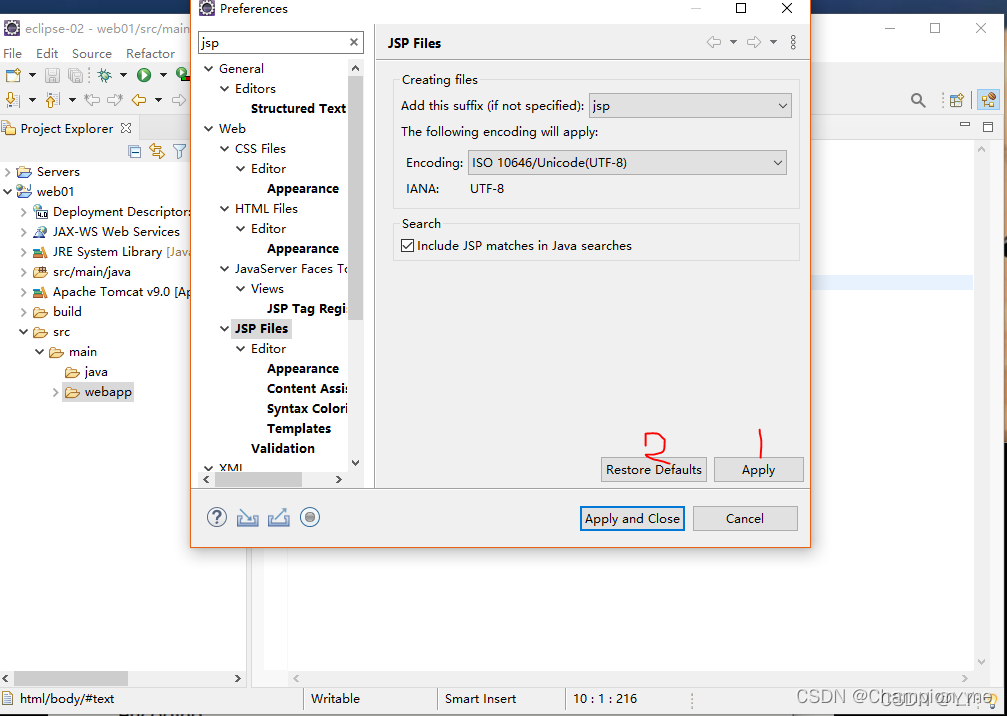The image size is (1007, 716).
Task: Select the src/main/java folder
Action: tap(91, 272)
